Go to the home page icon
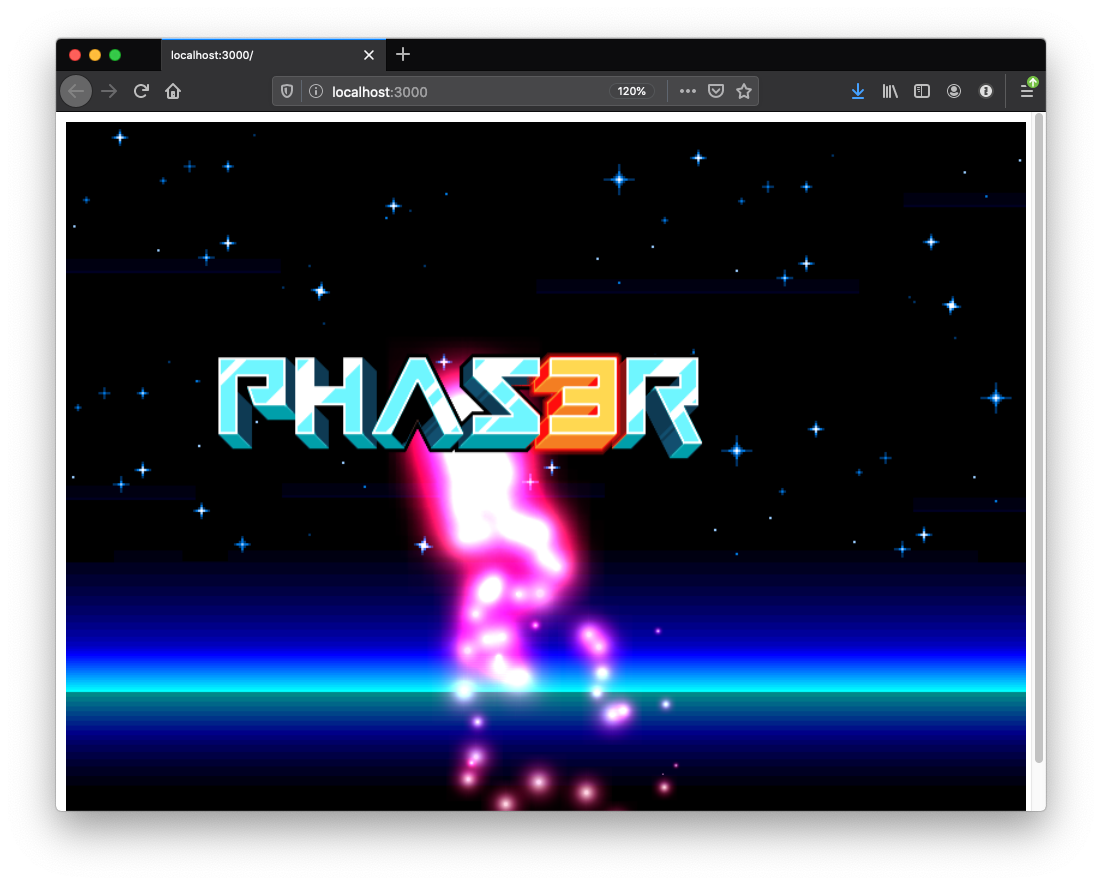 click(x=172, y=91)
